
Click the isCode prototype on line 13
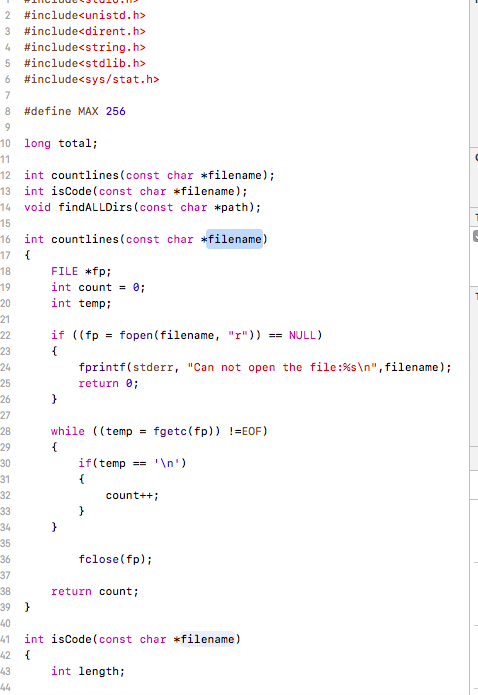pos(136,191)
